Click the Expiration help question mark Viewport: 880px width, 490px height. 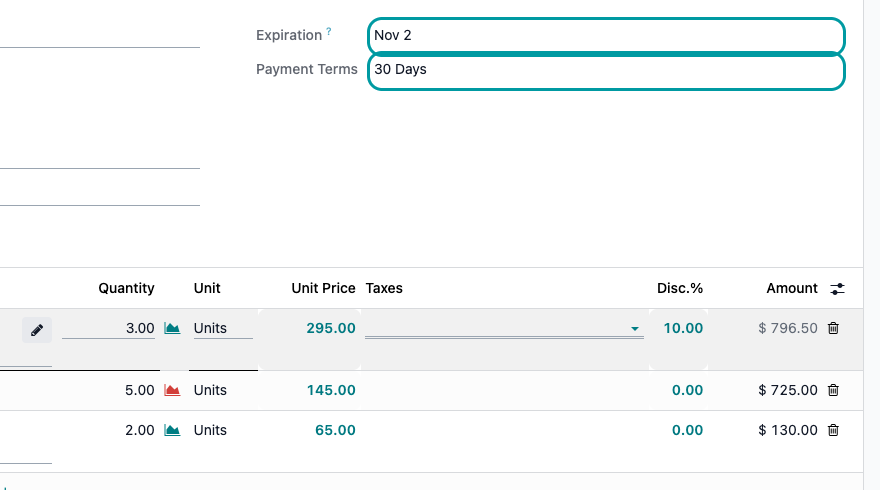click(x=329, y=31)
